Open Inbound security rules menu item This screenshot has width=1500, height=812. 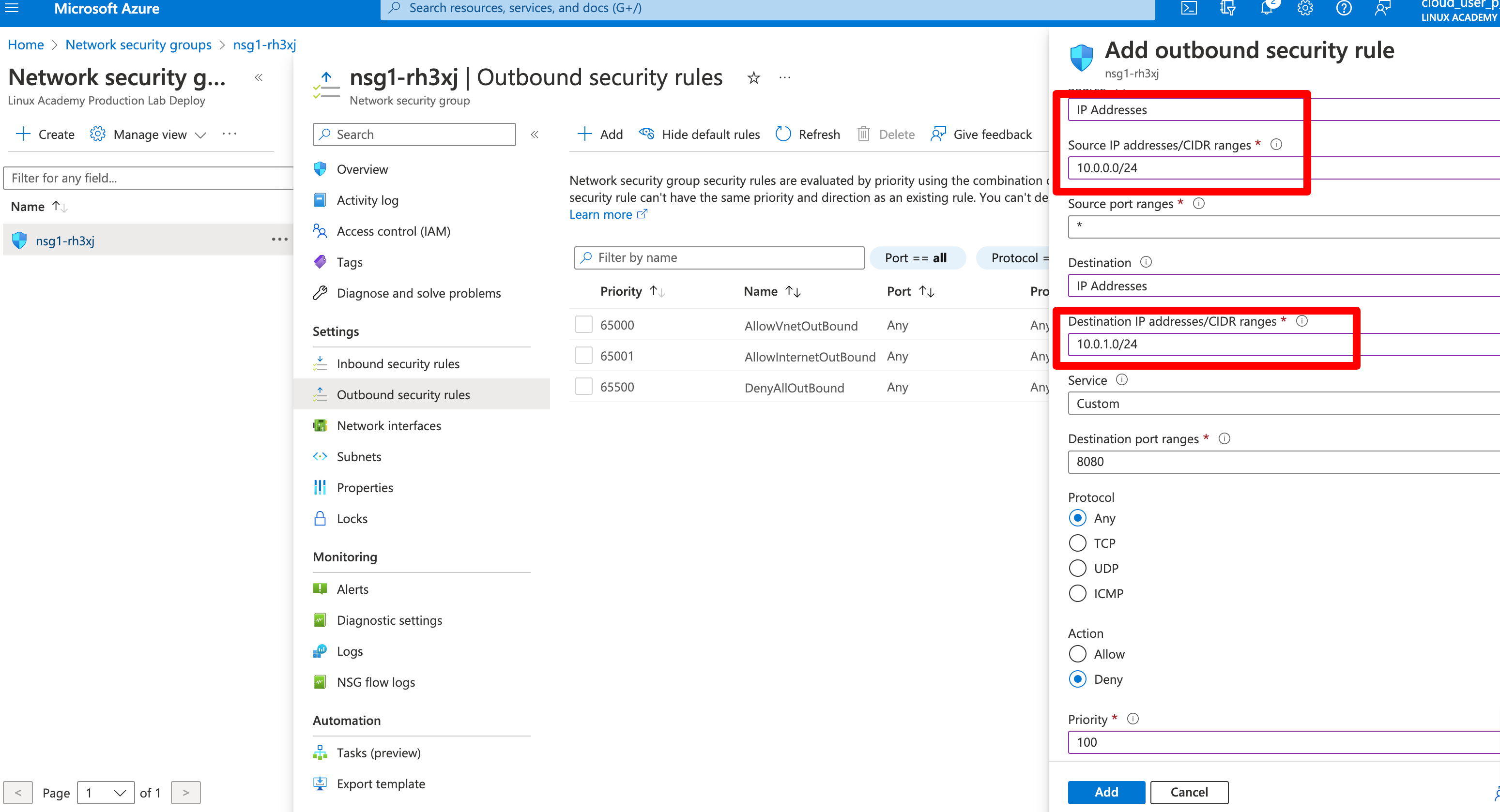click(x=398, y=363)
